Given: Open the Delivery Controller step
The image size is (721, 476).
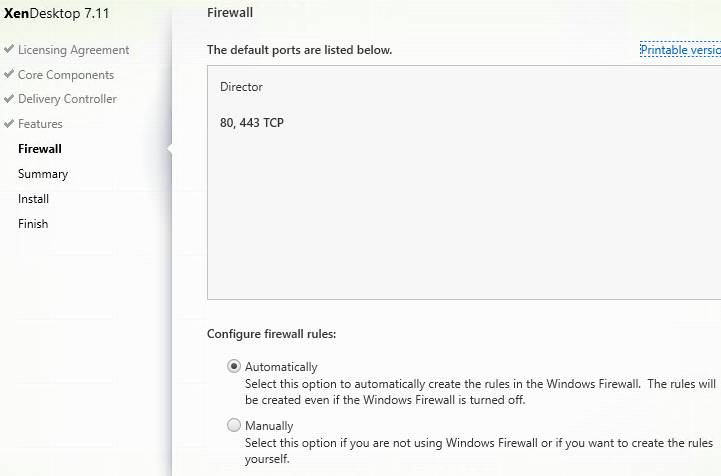Looking at the screenshot, I should point(67,99).
